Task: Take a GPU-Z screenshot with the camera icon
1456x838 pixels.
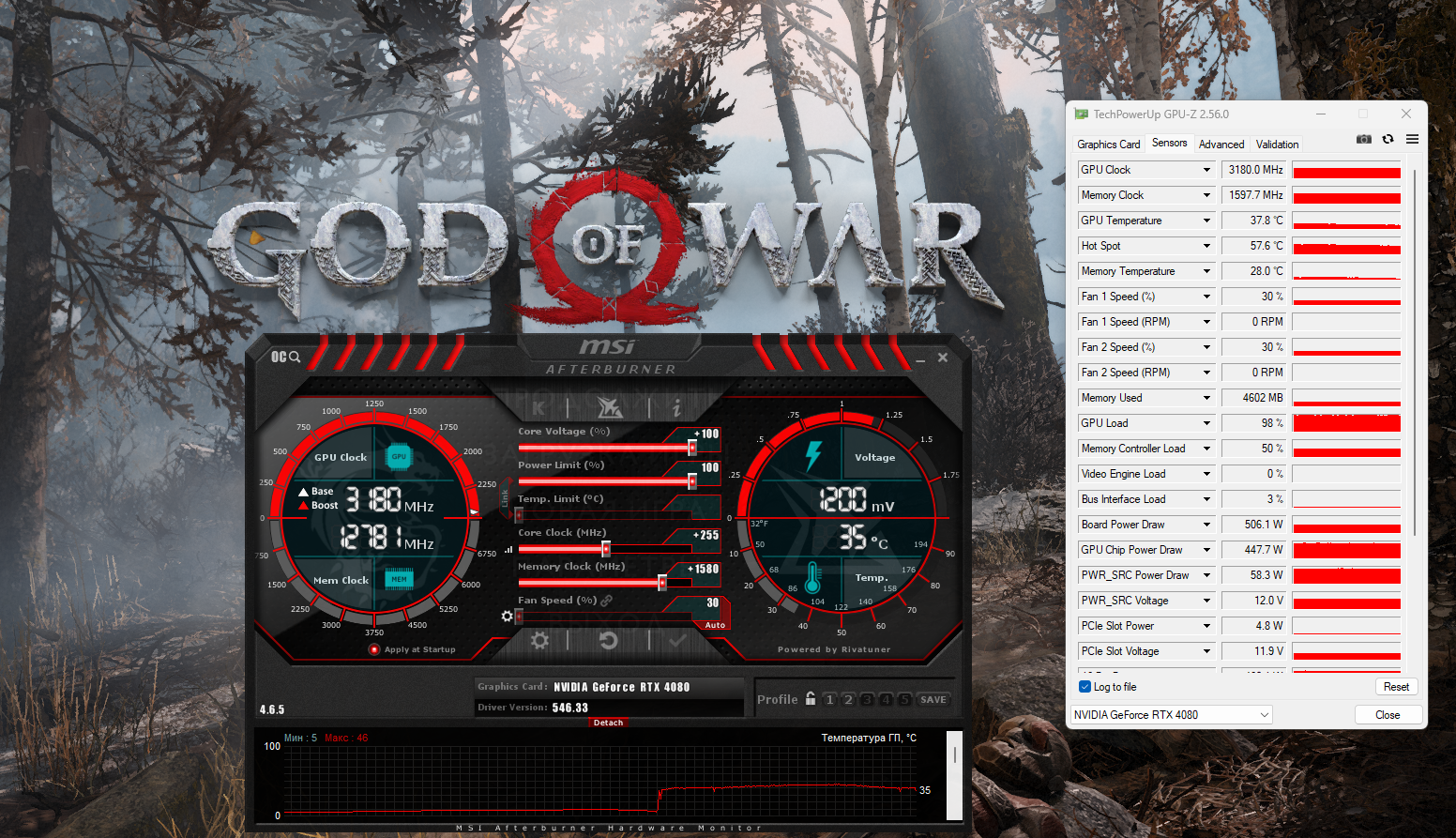Action: click(1364, 139)
